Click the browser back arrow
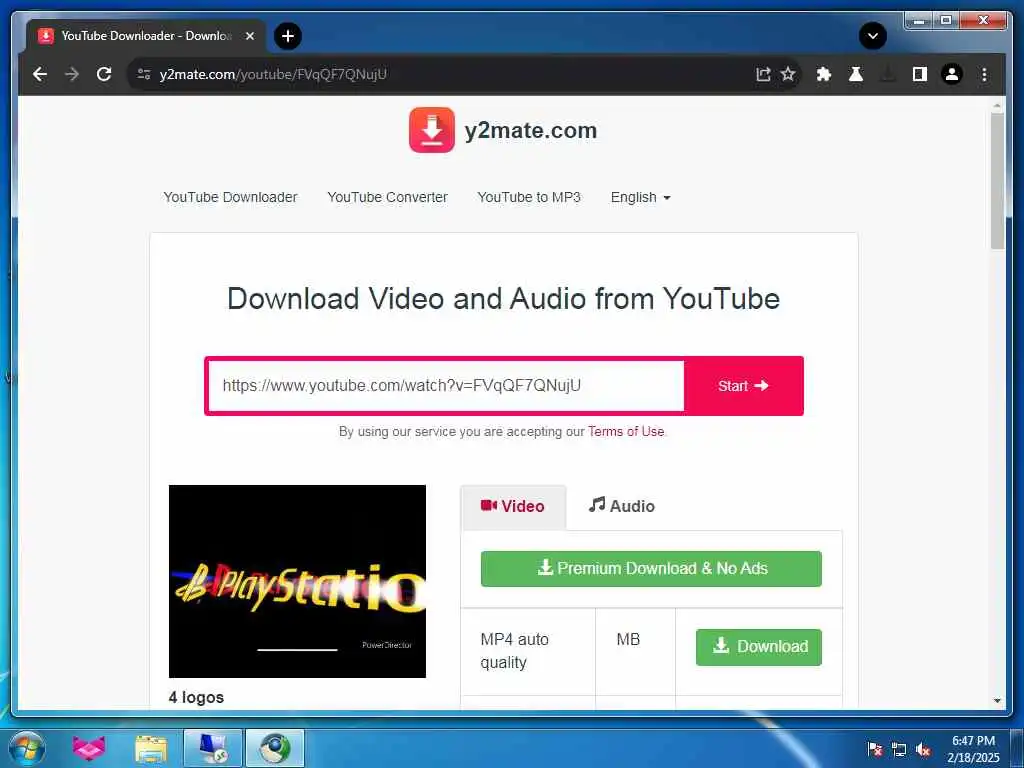 tap(40, 74)
